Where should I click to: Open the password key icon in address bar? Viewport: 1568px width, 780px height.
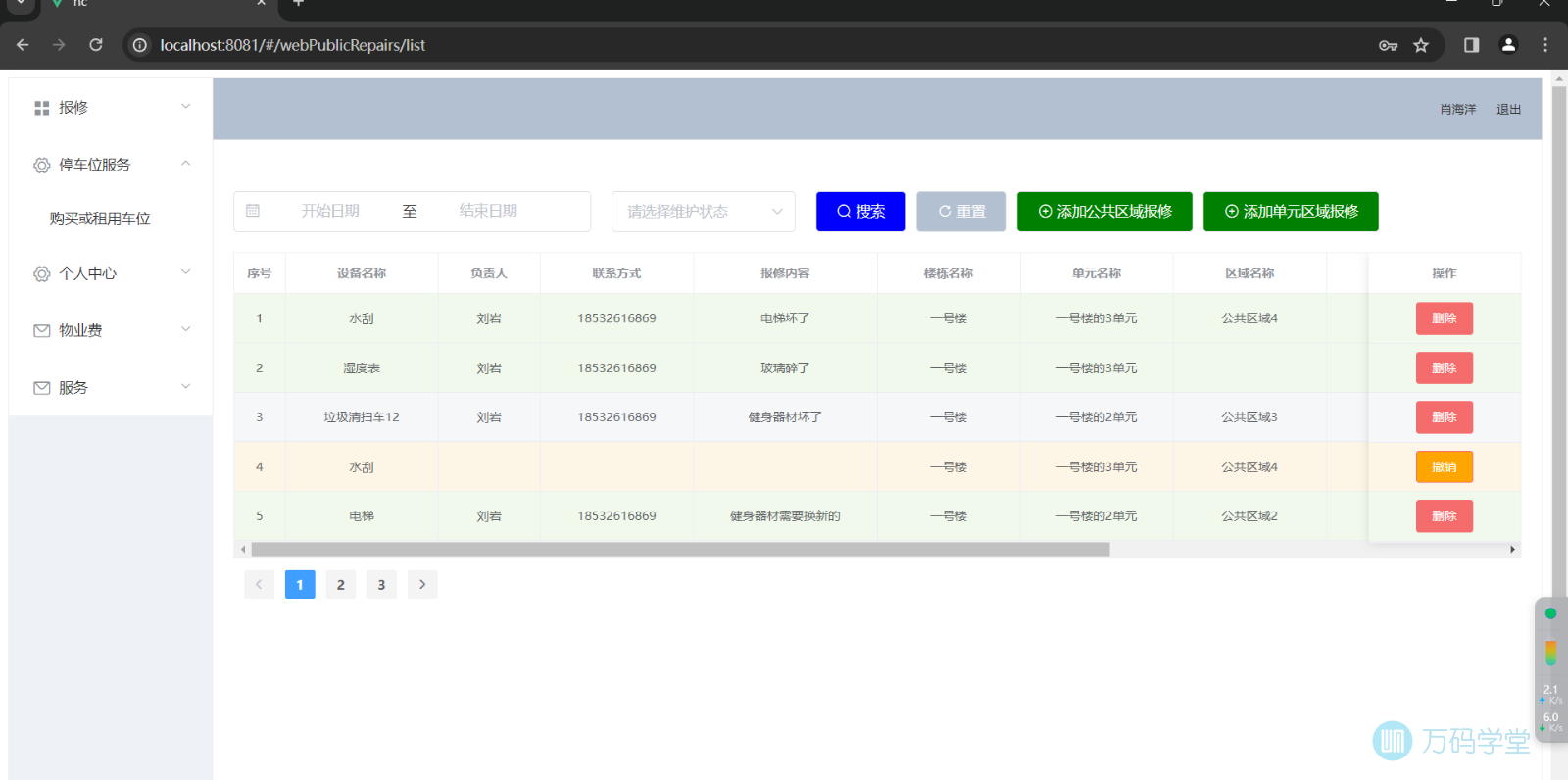click(x=1388, y=45)
